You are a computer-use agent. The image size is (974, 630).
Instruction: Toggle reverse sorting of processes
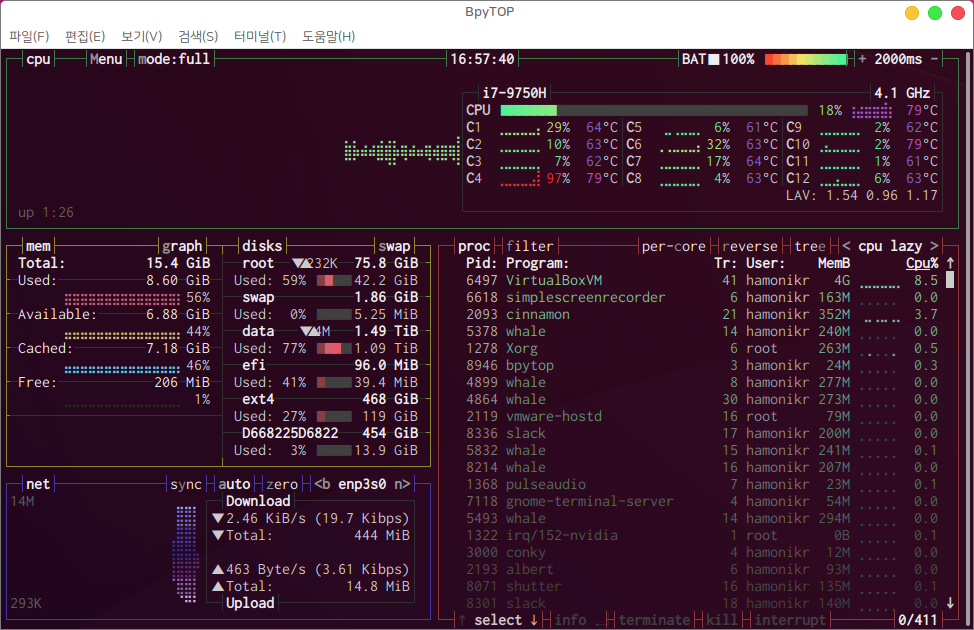click(750, 246)
